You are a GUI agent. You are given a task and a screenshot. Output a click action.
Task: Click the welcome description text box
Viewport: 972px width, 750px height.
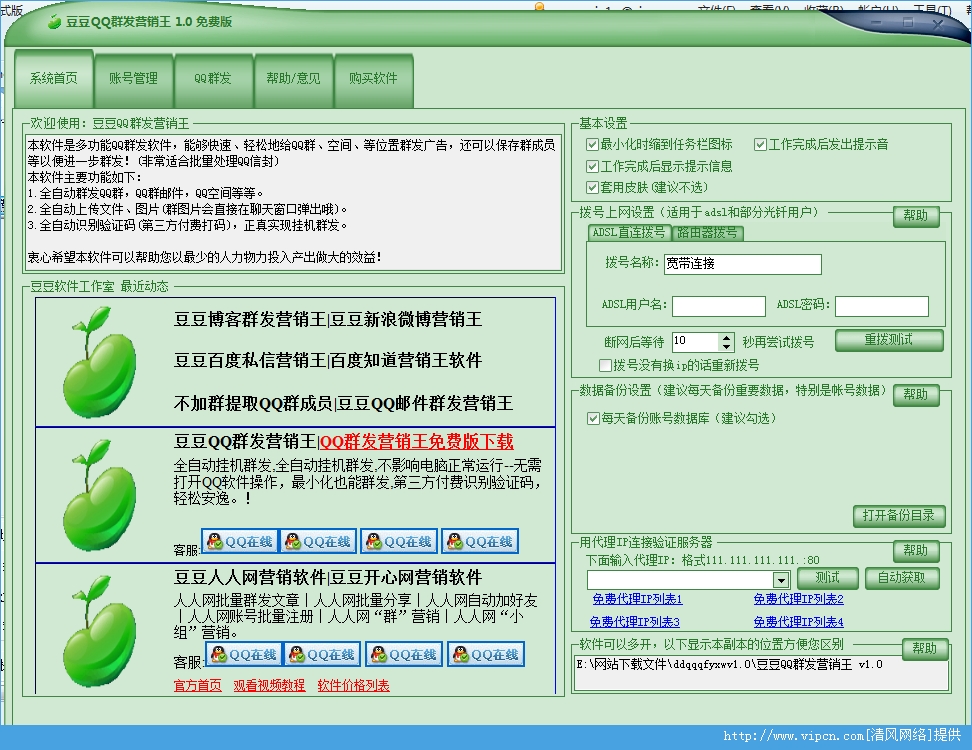(293, 203)
